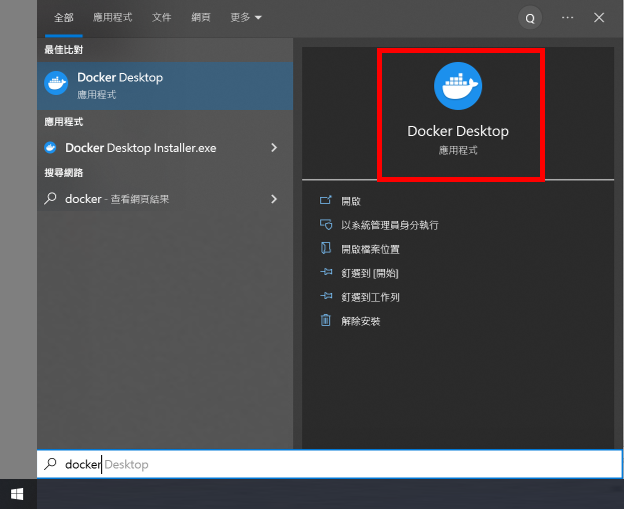Click the admin shield icon
Screen dimensions: 624x509
click(326, 224)
